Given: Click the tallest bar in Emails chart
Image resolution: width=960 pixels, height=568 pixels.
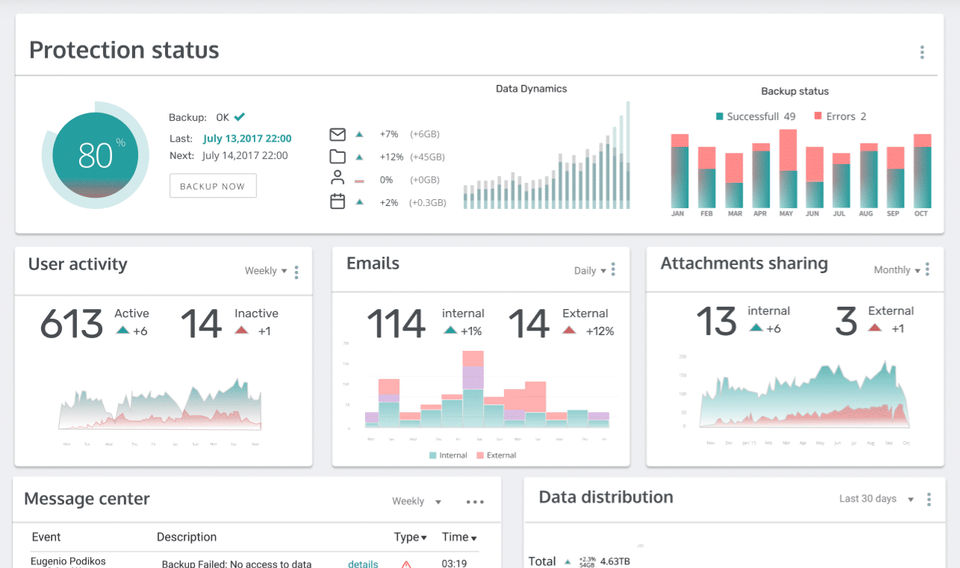Looking at the screenshot, I should pos(473,389).
